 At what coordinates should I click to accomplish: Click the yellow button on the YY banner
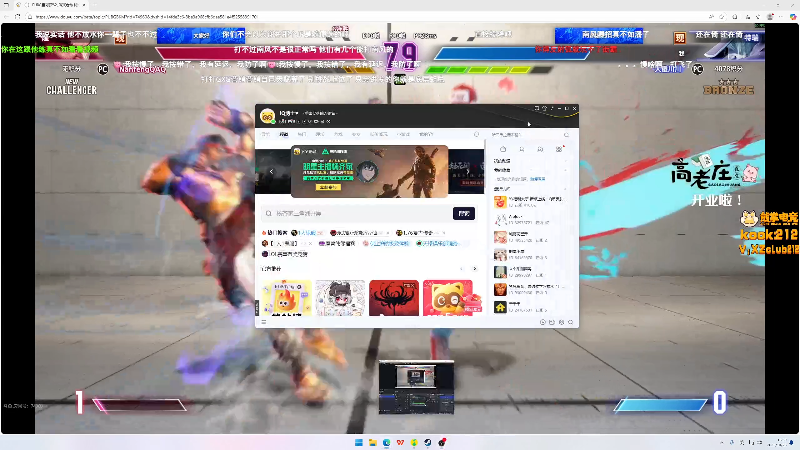point(328,187)
